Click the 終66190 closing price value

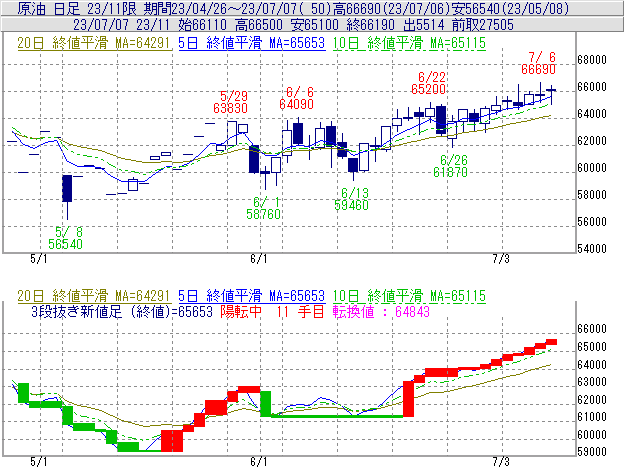click(370, 25)
